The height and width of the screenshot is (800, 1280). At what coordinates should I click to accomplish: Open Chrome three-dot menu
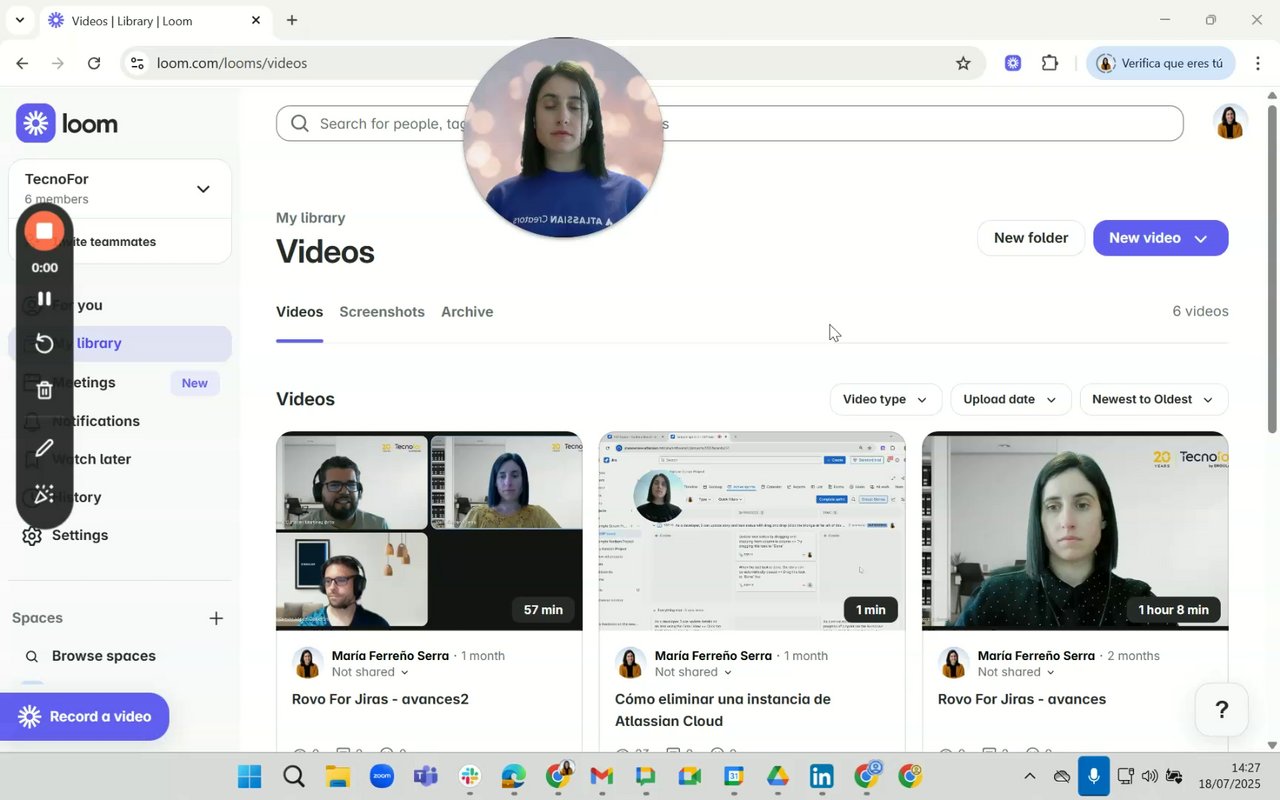coord(1257,63)
